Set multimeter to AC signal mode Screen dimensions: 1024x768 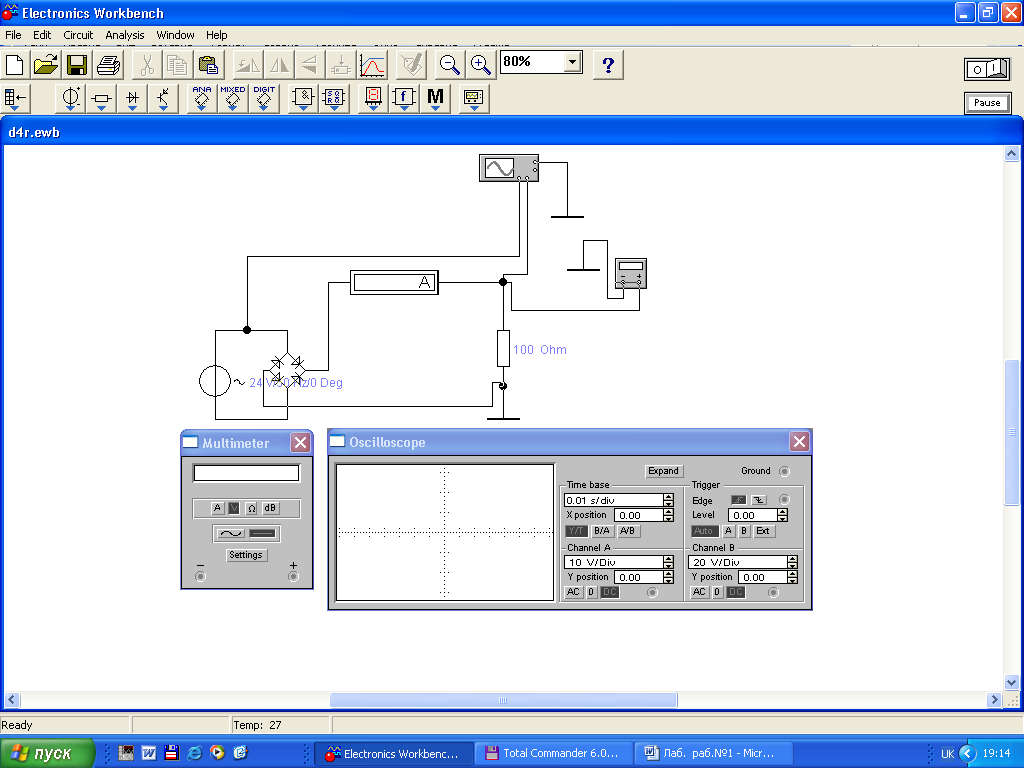pyautogui.click(x=231, y=534)
